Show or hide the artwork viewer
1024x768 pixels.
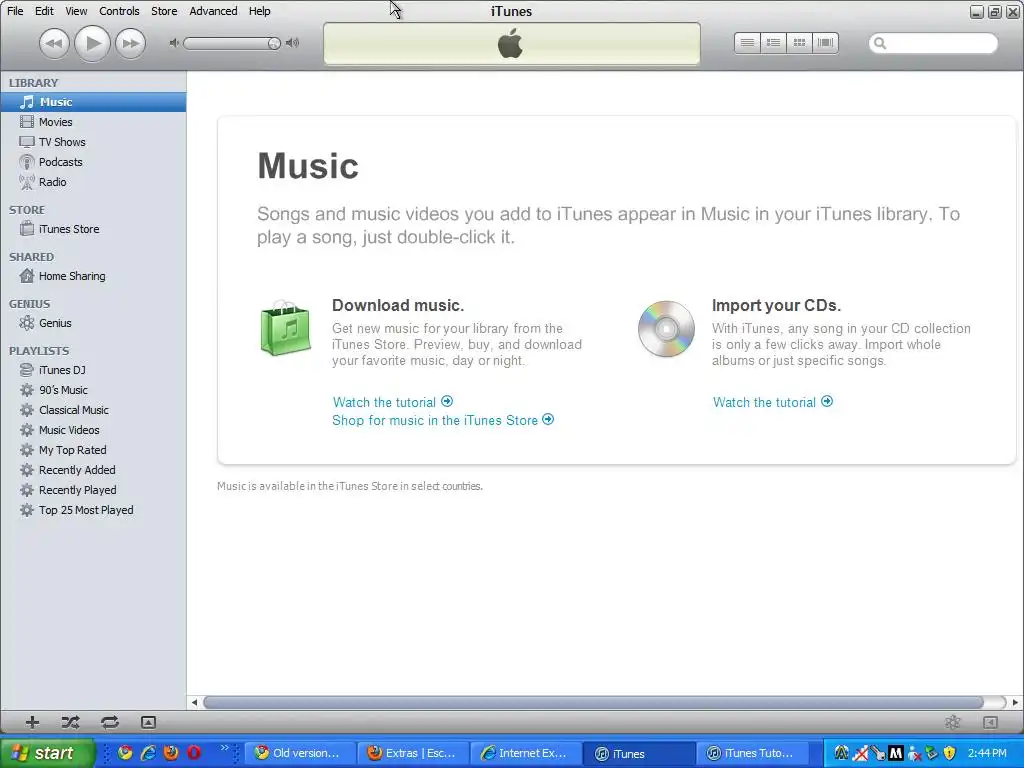click(x=148, y=722)
